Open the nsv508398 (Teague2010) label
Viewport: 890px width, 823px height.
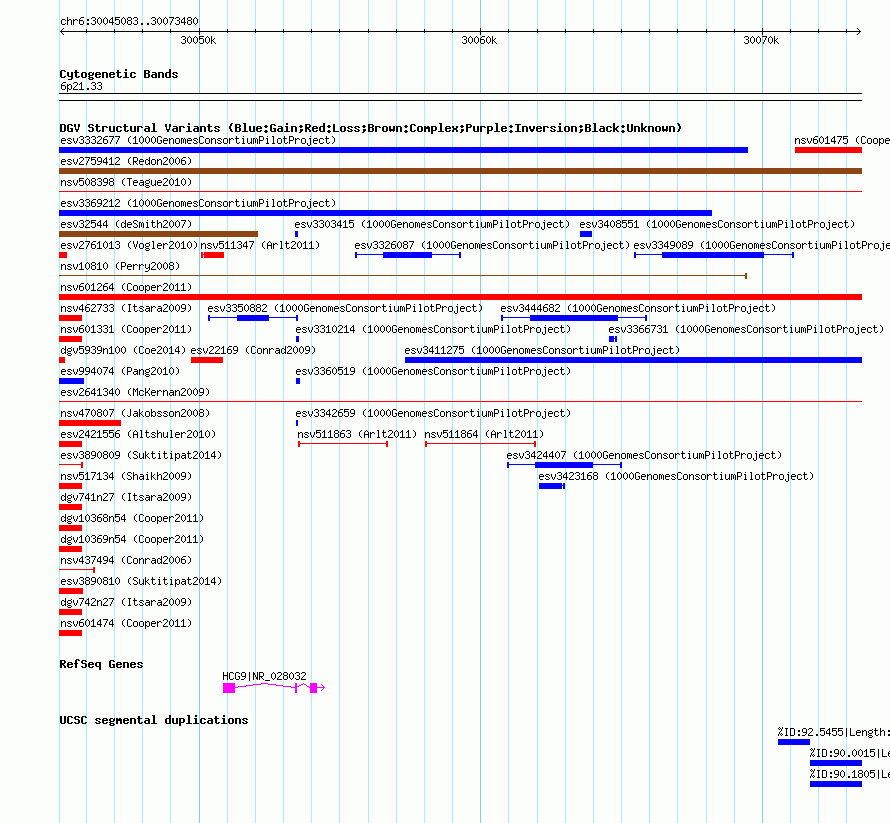[126, 182]
